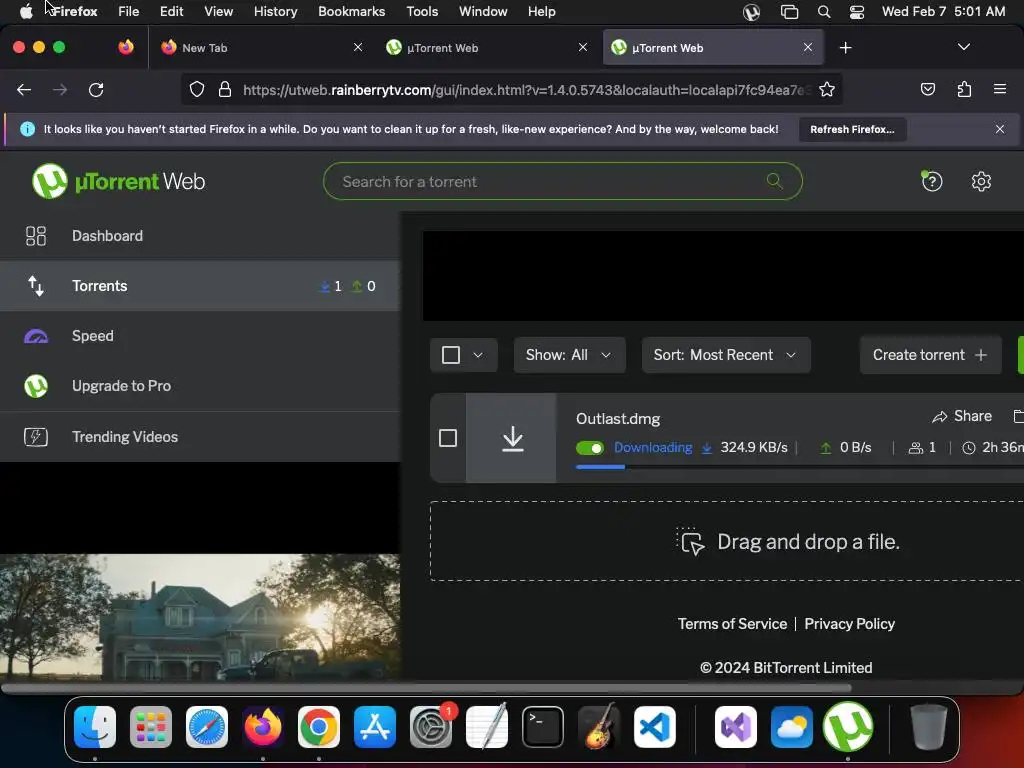Image resolution: width=1024 pixels, height=768 pixels.
Task: Open Finder from the dock
Action: pos(95,727)
